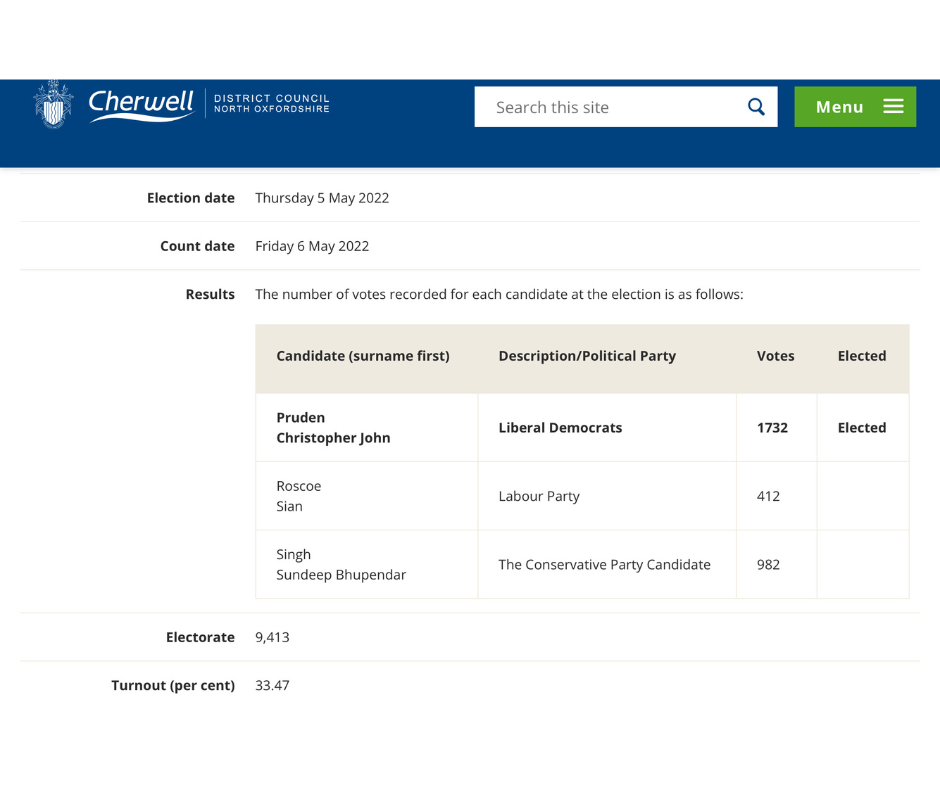
Task: Click the 1732 votes value
Action: pyautogui.click(x=772, y=428)
